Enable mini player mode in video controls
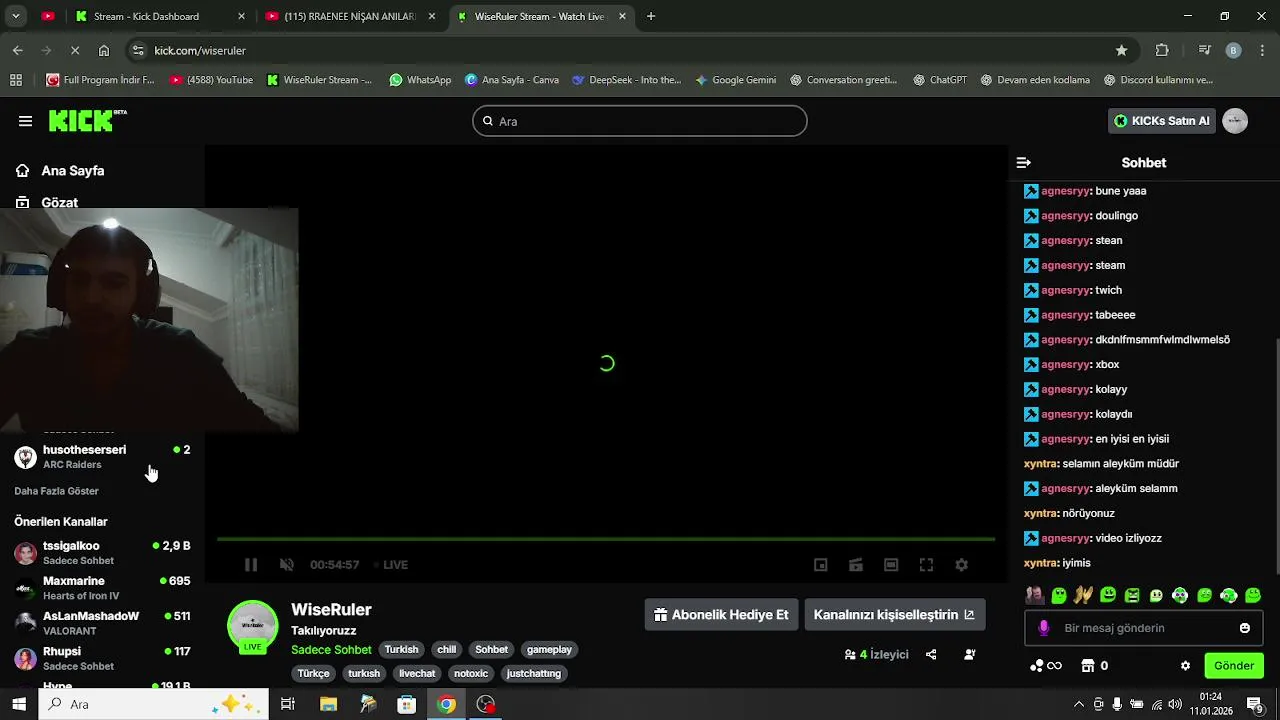Screen dimensions: 1280x720 tap(821, 565)
